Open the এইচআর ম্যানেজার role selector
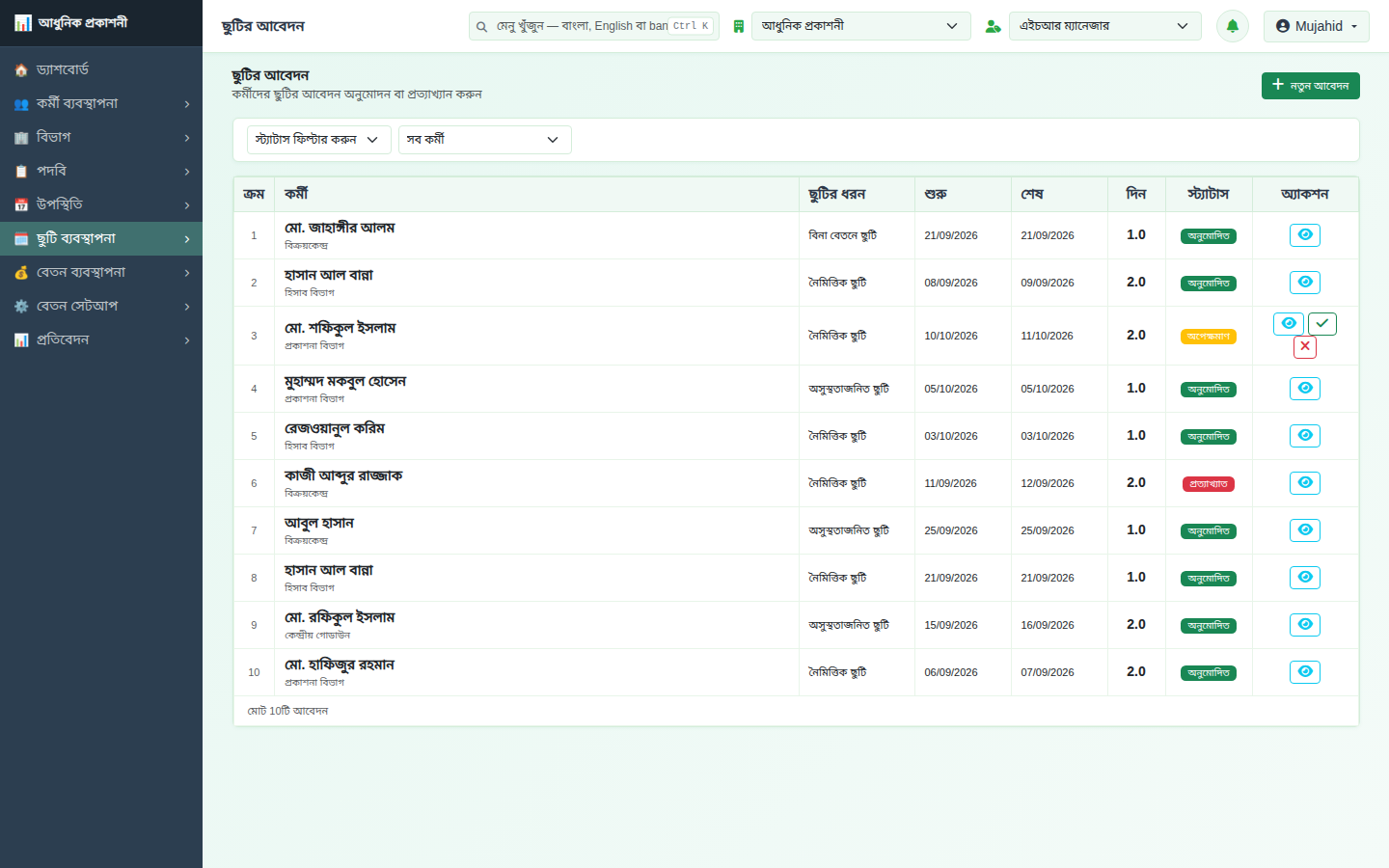The height and width of the screenshot is (868, 1389). (x=1105, y=26)
